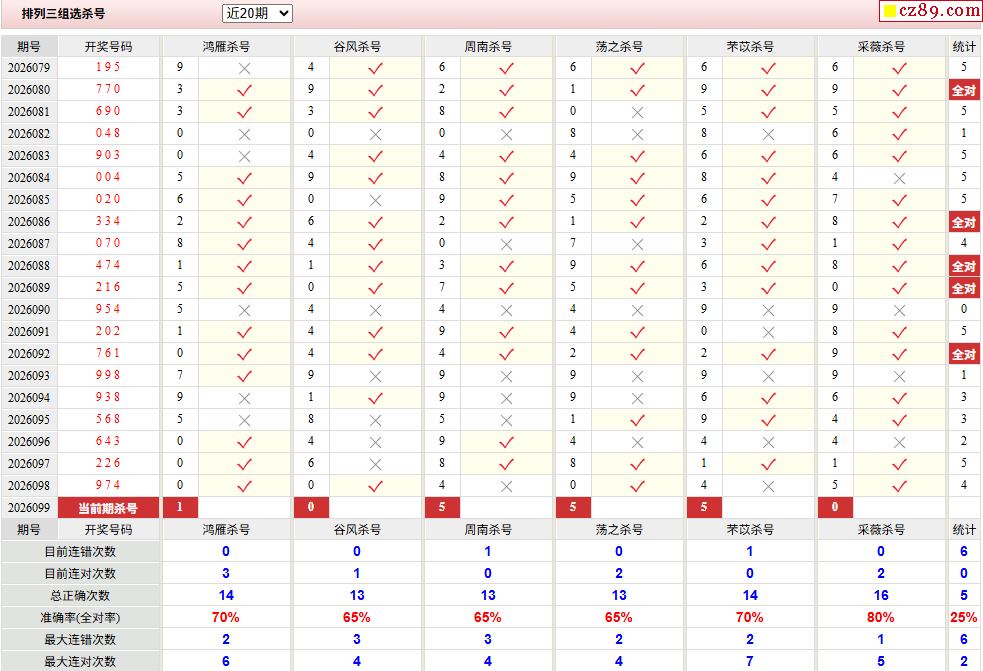Open the 近20期 period dropdown
The image size is (983, 671).
point(257,13)
